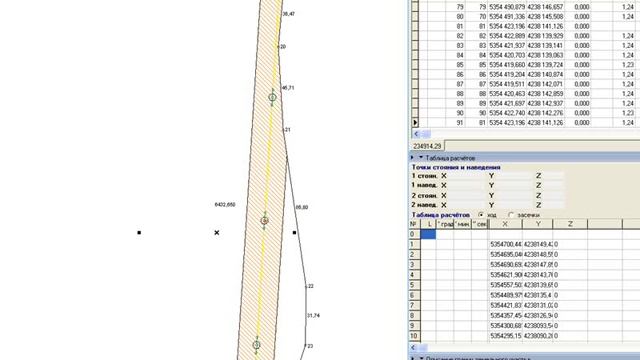Click the 'Y' column header in calculations table
Screen dimensions: 640x360
tap(538, 224)
